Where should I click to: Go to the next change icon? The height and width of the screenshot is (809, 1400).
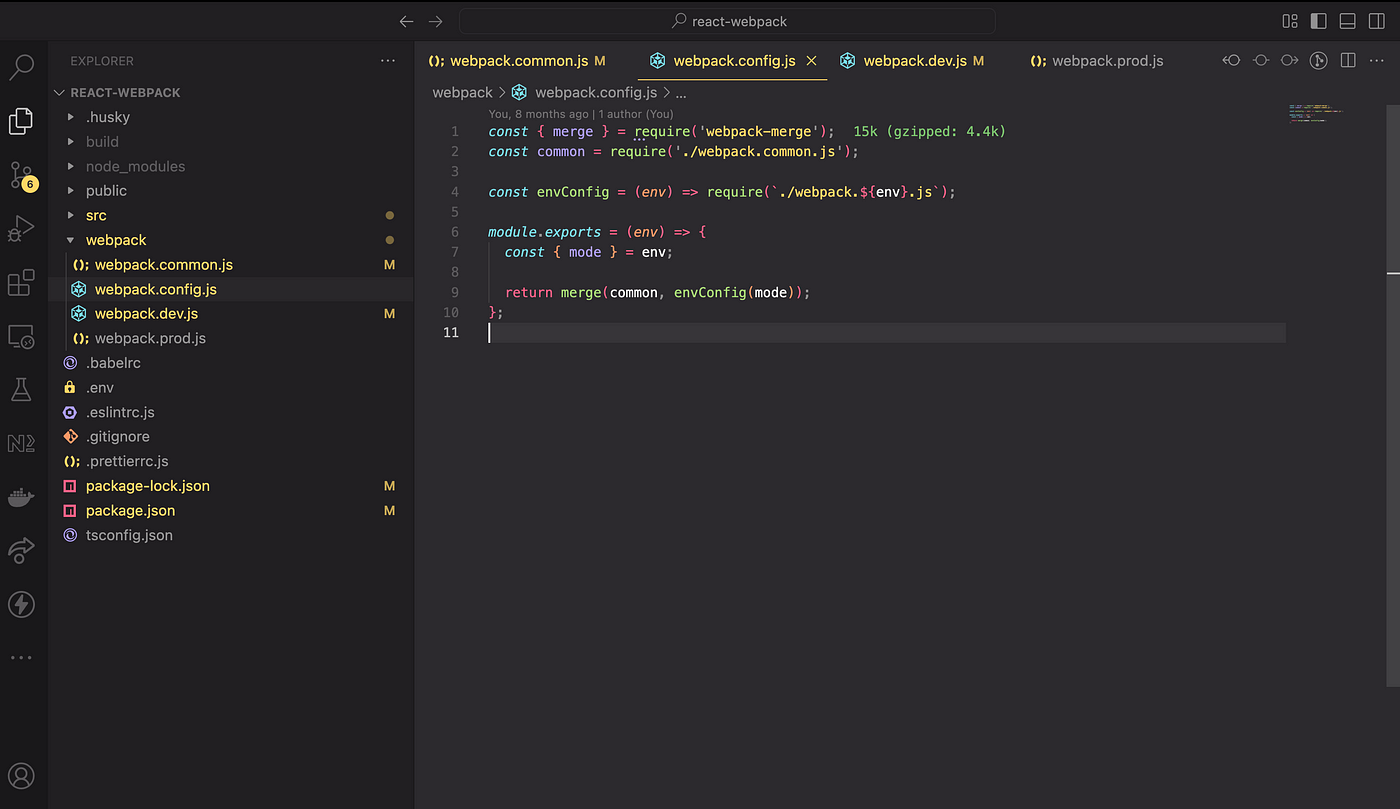click(x=1290, y=60)
